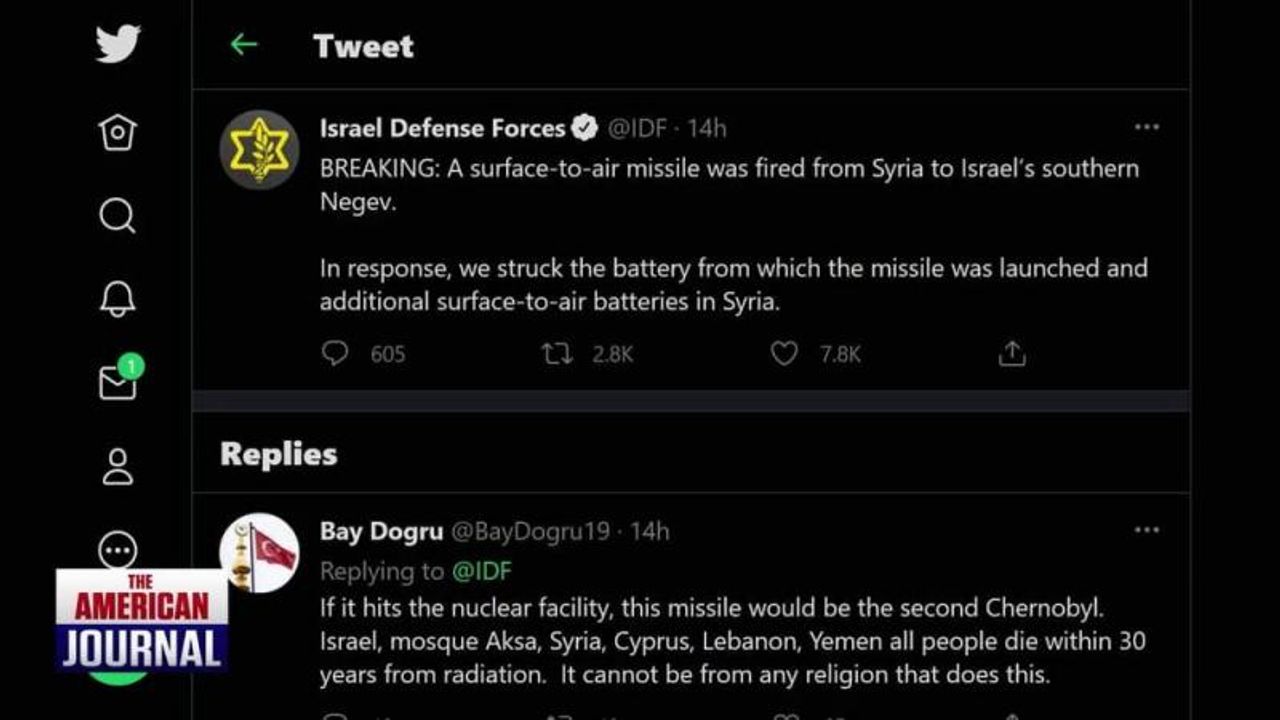Open the Notifications bell

point(118,298)
